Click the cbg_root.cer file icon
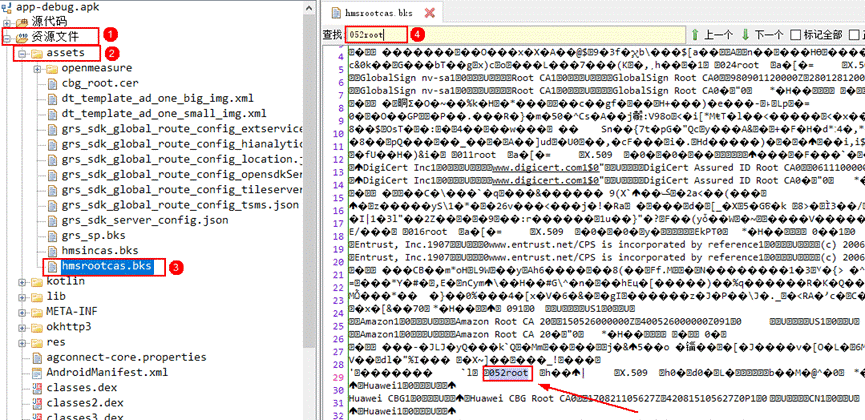Image resolution: width=865 pixels, height=420 pixels. point(52,83)
